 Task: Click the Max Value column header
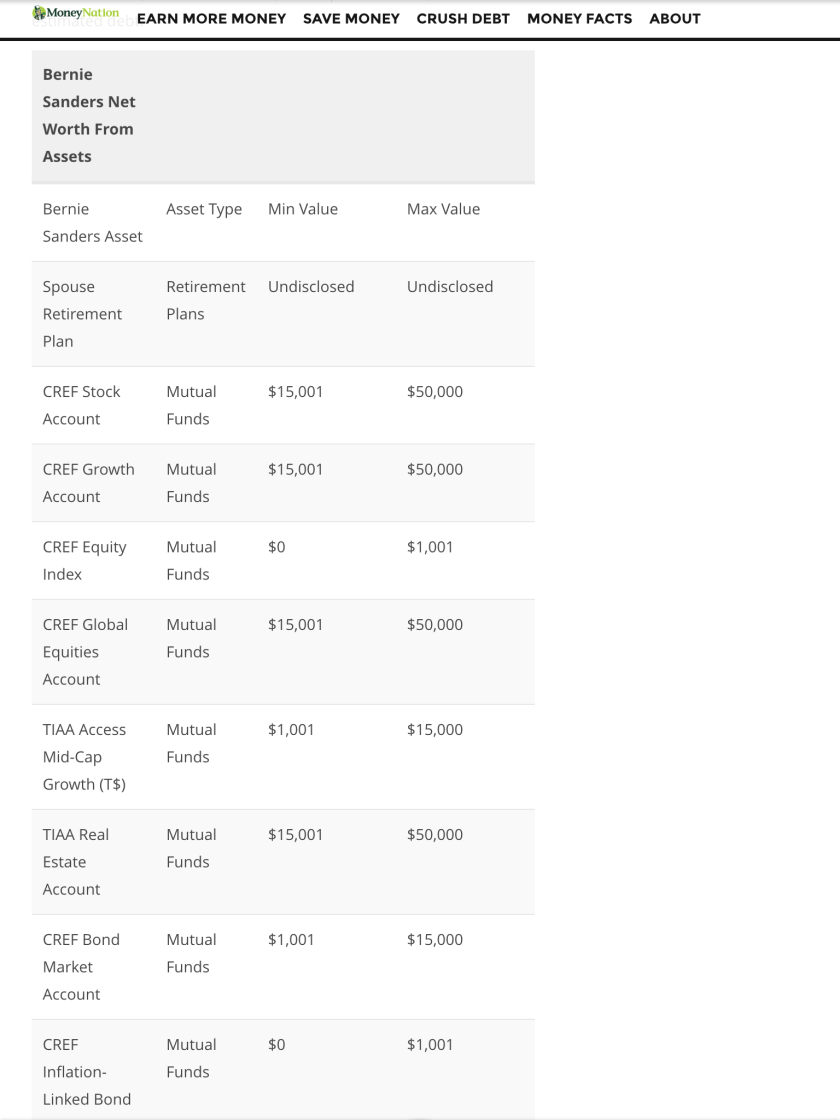443,209
